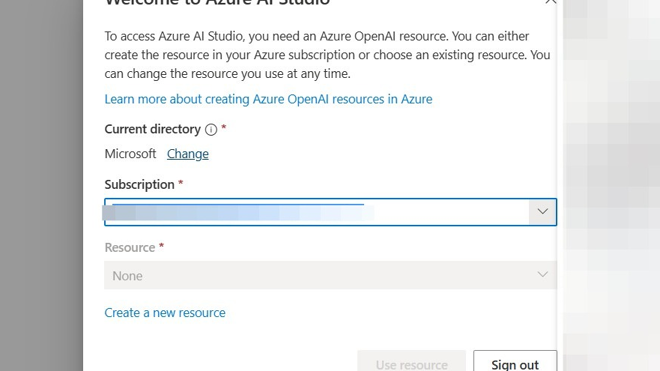This screenshot has height=371, width=660.
Task: Click the Microsoft directory name
Action: point(130,154)
